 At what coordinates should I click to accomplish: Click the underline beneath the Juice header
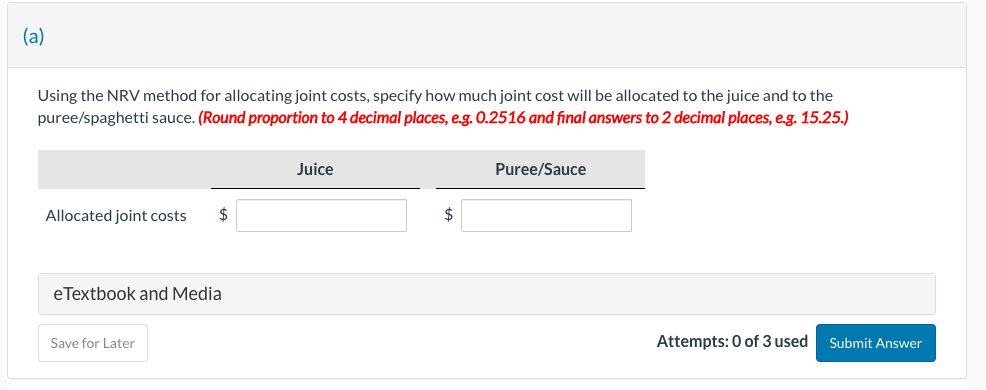(315, 188)
